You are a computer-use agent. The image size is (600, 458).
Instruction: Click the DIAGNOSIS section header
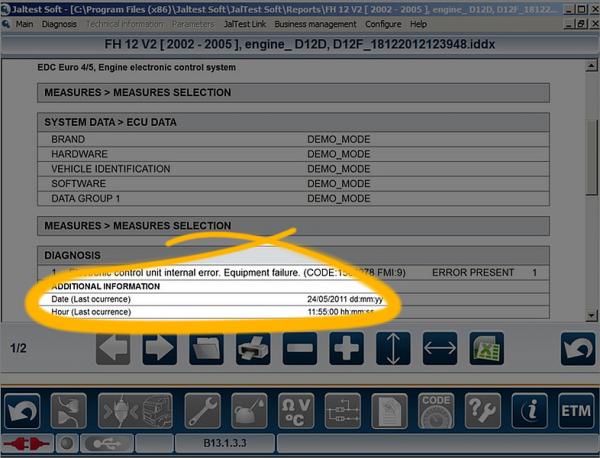pos(293,256)
